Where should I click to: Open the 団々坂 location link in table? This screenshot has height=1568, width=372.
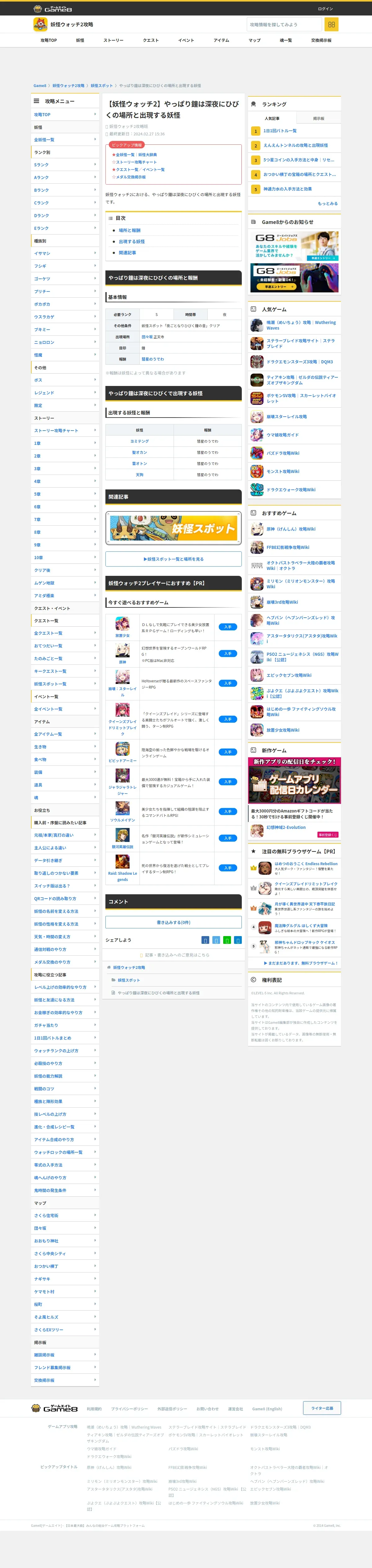(147, 337)
